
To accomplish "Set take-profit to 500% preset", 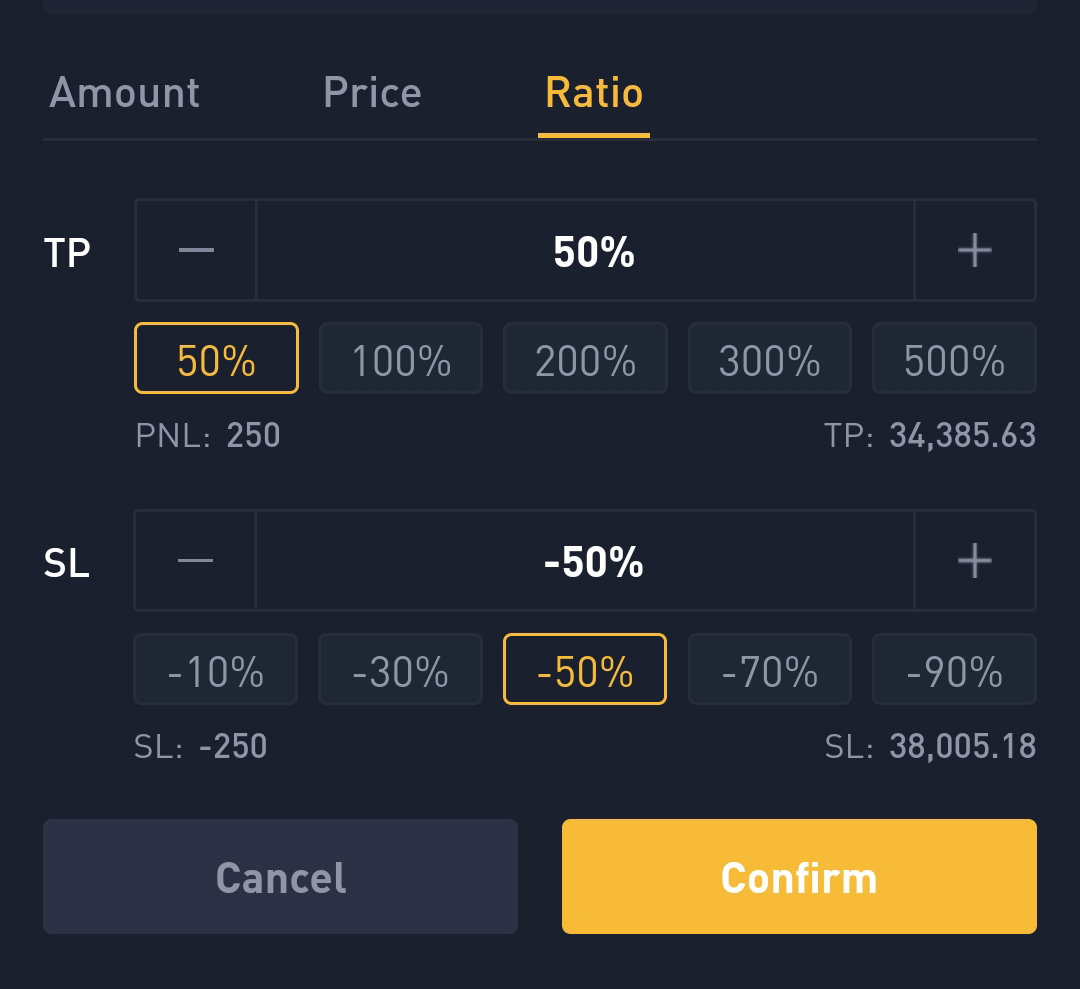I will pyautogui.click(x=954, y=358).
